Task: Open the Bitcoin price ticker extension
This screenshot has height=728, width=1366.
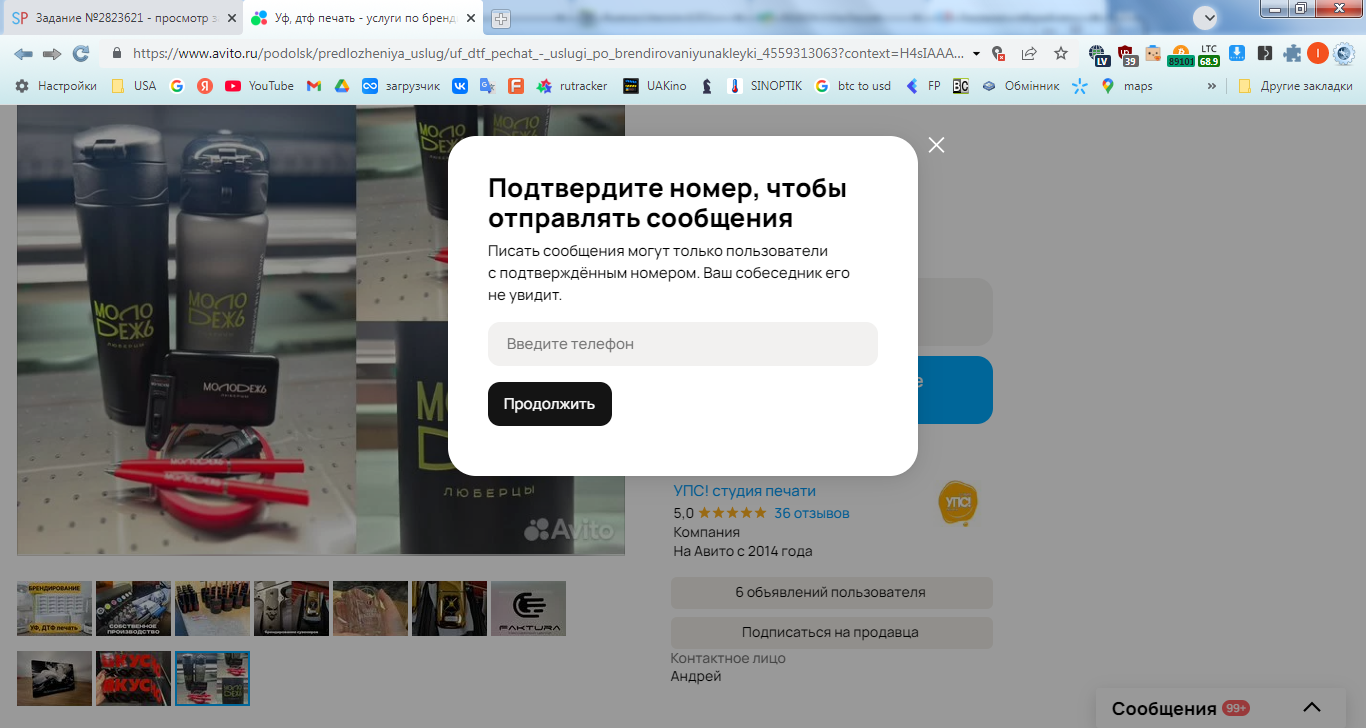Action: (1181, 54)
